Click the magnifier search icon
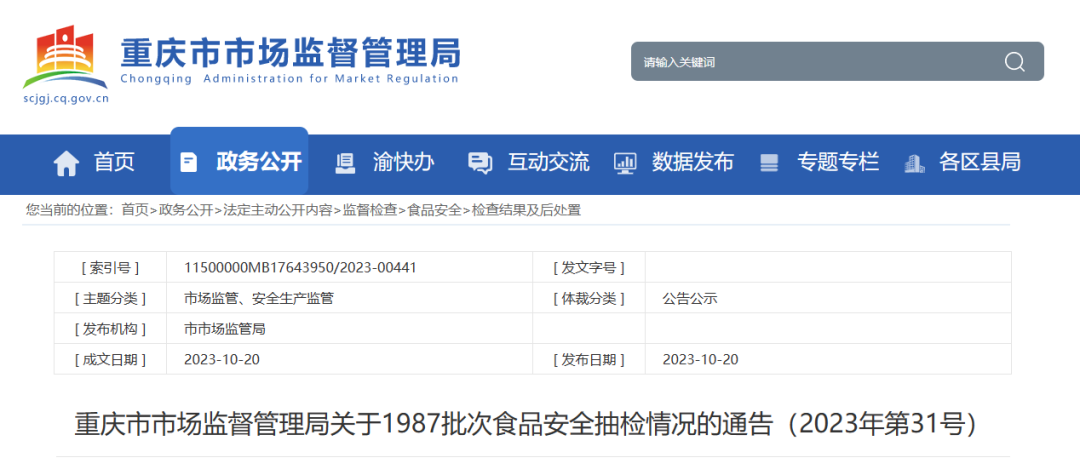Viewport: 1080px width, 475px height. coord(1015,62)
